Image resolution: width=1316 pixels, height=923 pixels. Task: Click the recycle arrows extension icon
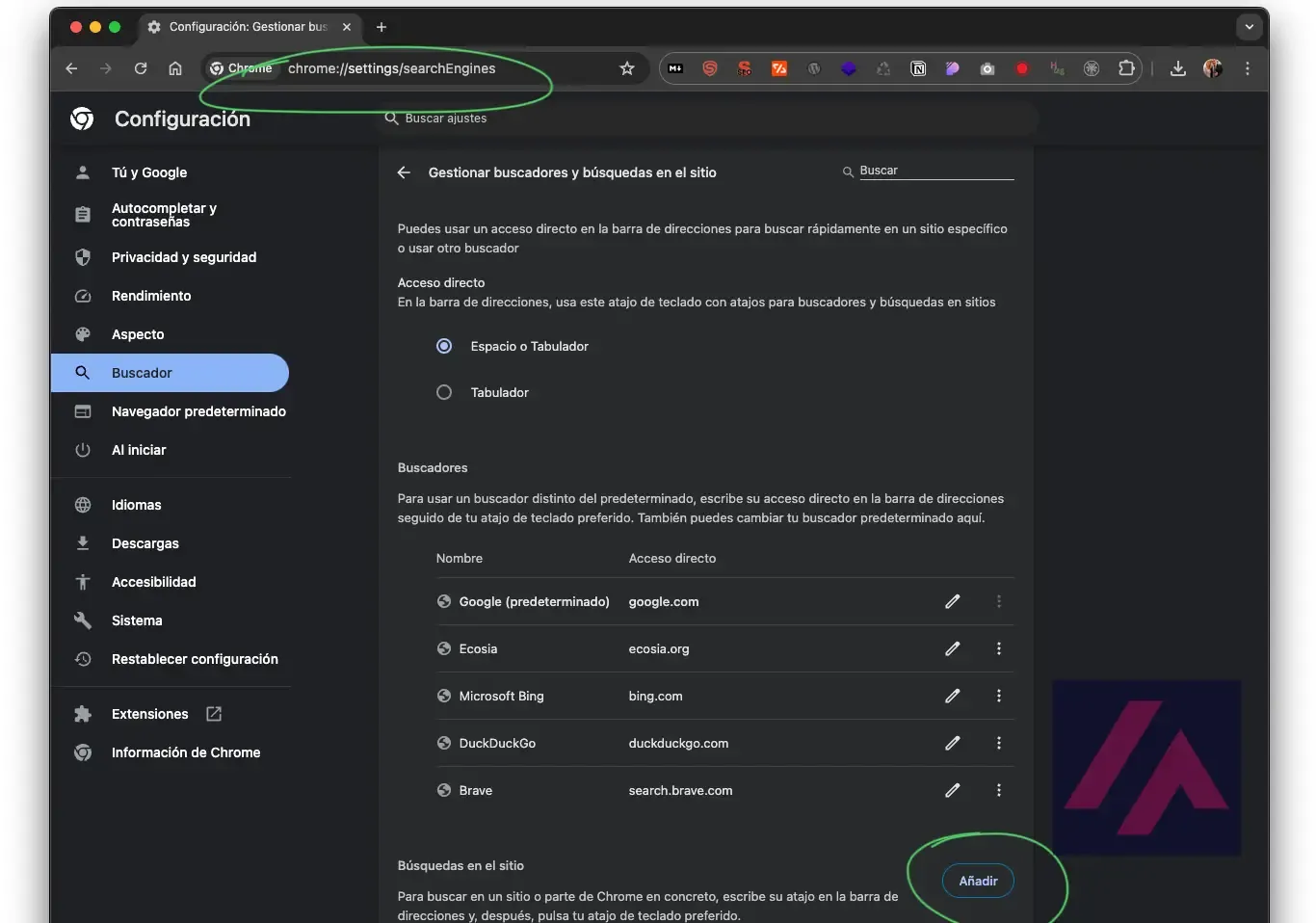[883, 68]
